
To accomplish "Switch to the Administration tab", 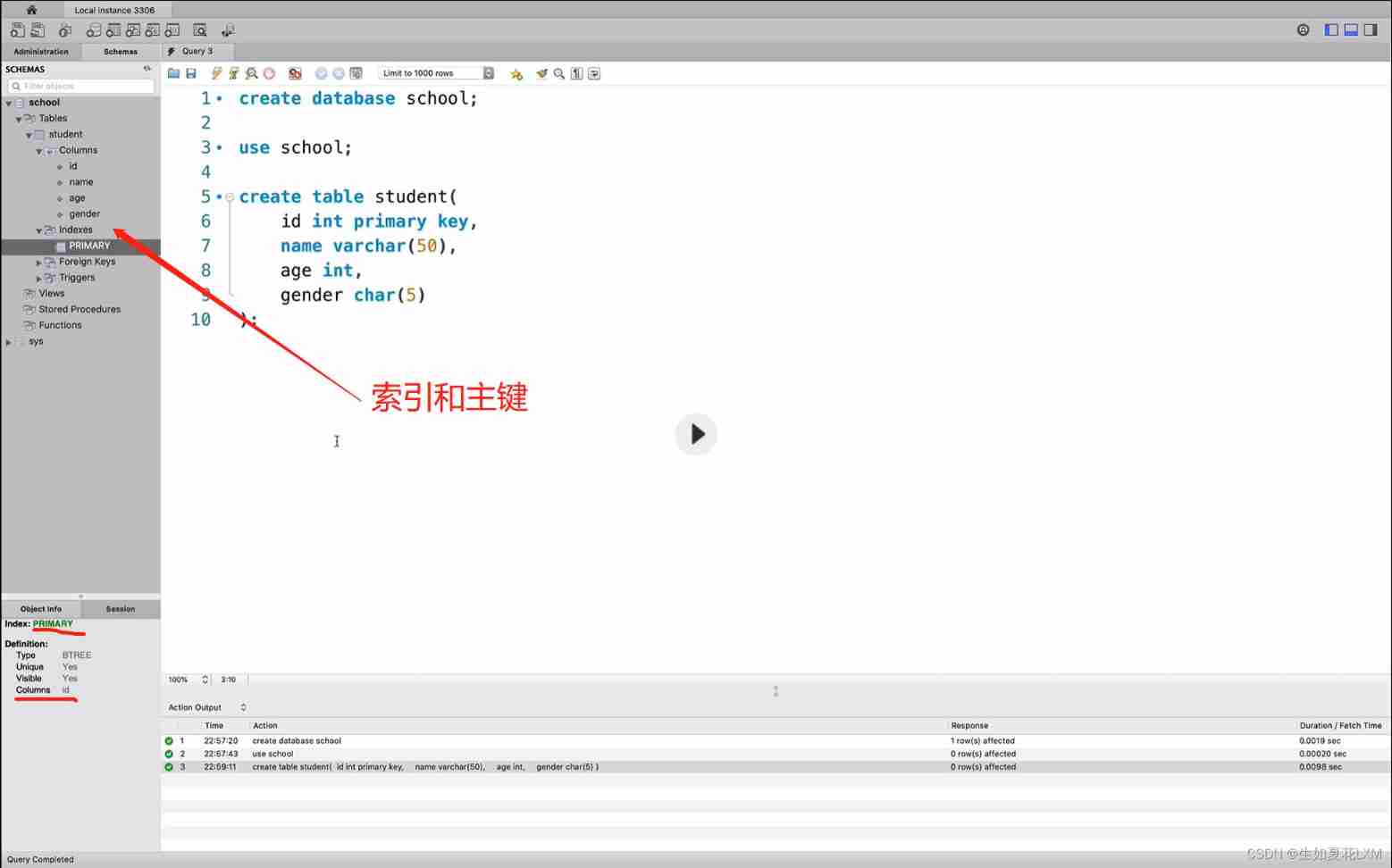I will [x=41, y=52].
